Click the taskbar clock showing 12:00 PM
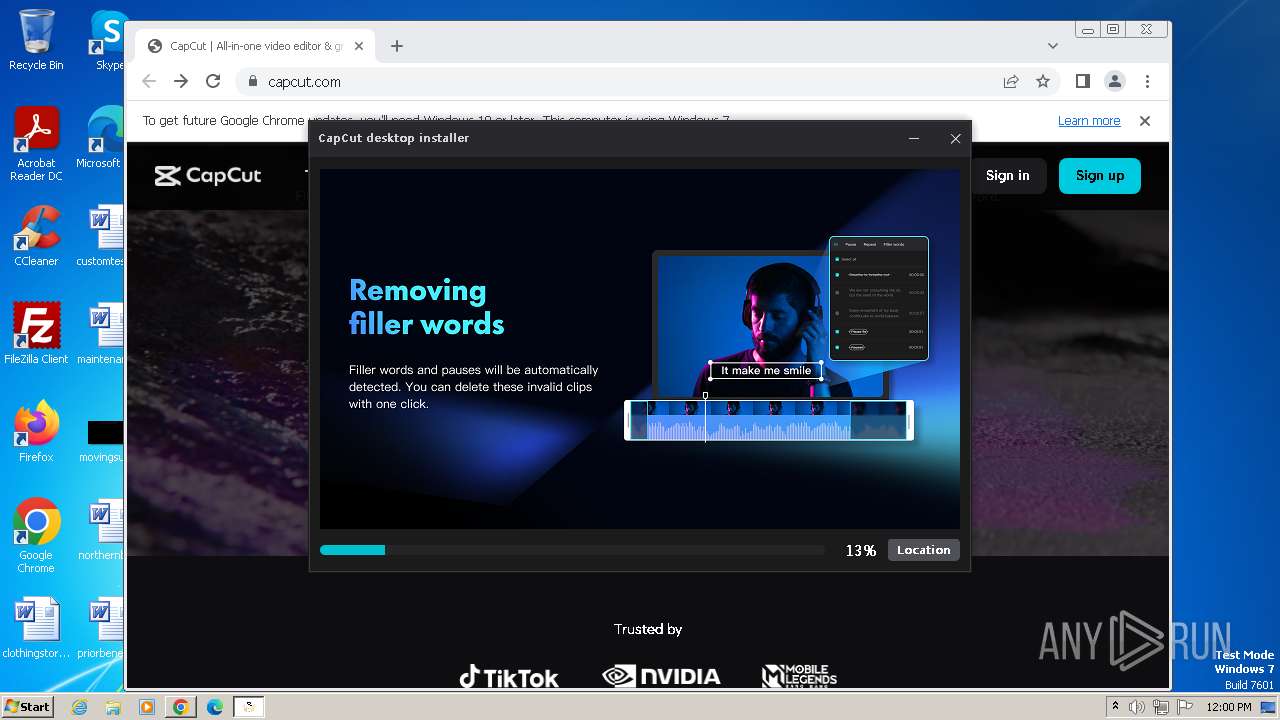 click(1229, 707)
